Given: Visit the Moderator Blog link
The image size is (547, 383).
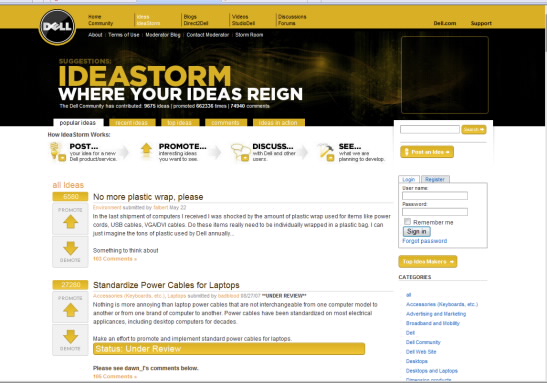Looking at the screenshot, I should pos(163,35).
